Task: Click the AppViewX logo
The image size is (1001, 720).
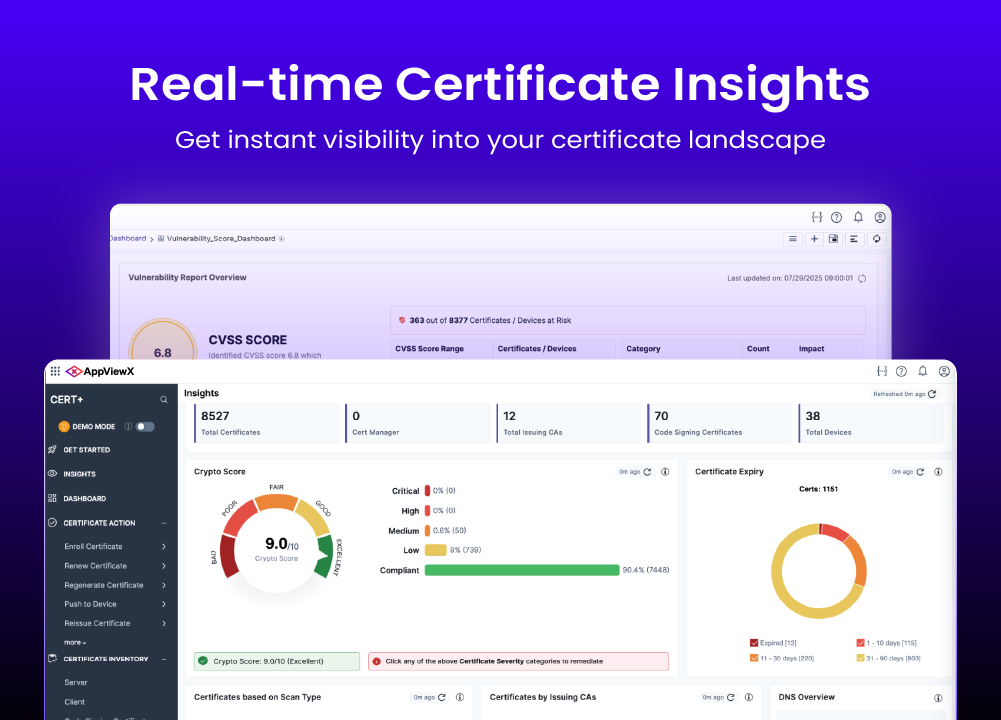Action: [x=100, y=371]
